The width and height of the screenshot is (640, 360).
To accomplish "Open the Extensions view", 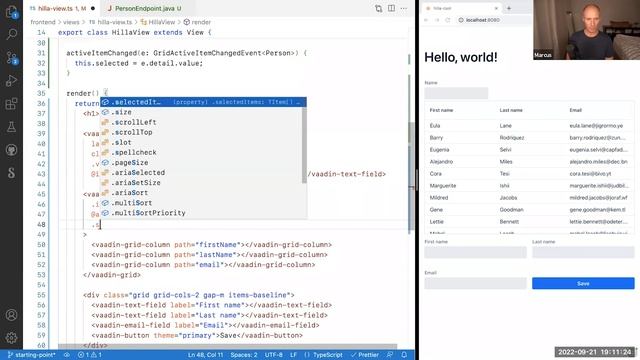I will point(11,104).
